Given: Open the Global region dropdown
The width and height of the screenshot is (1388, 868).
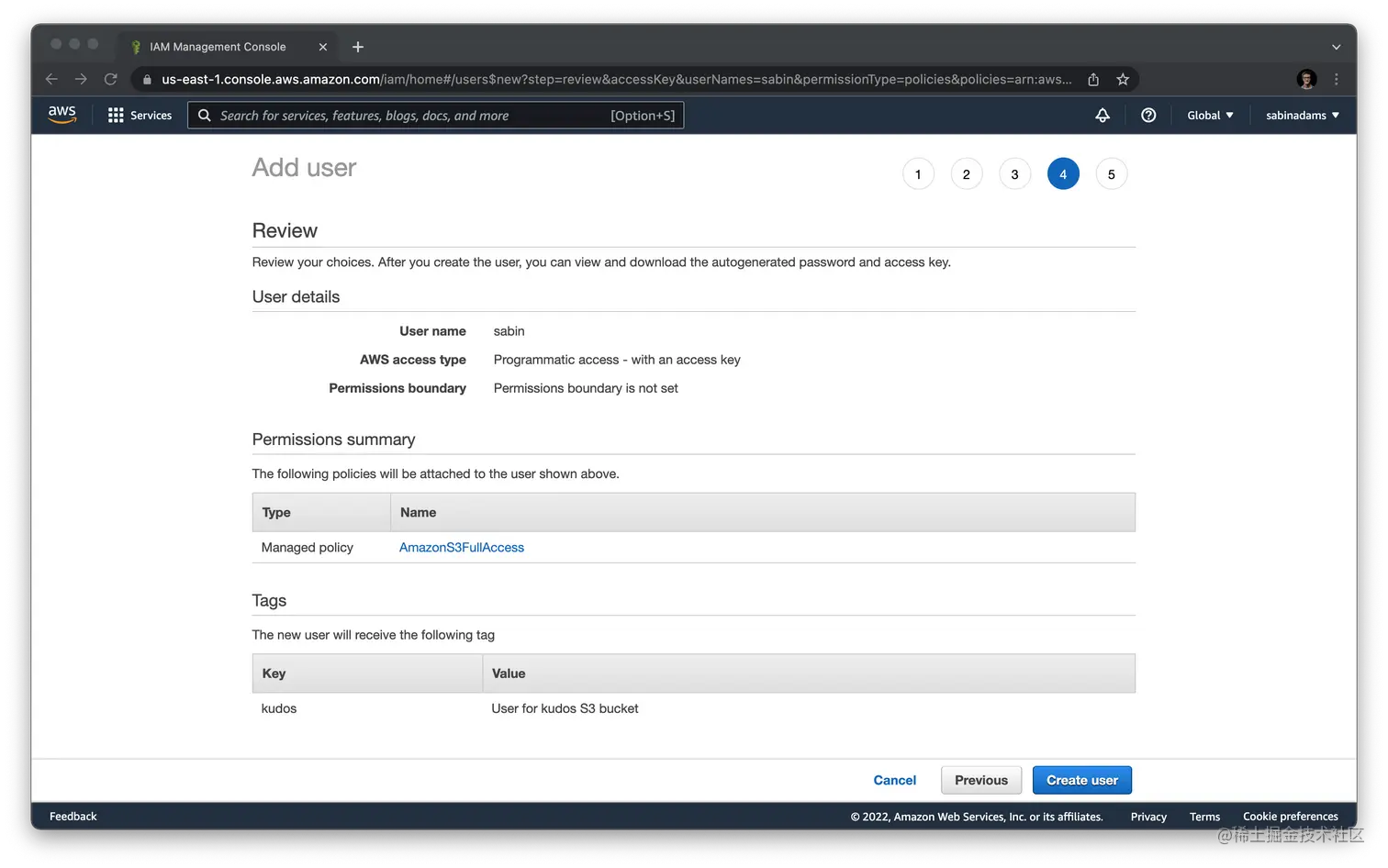Looking at the screenshot, I should click(1209, 115).
